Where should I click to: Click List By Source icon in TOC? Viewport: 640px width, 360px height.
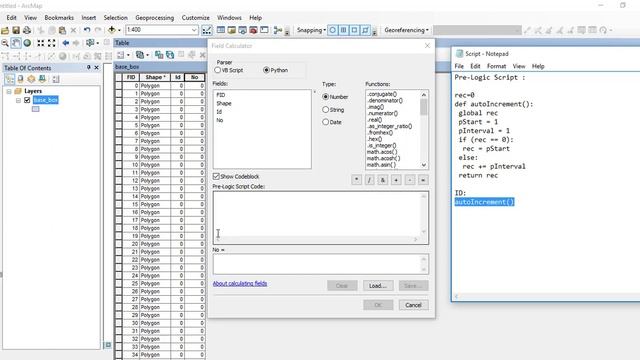coord(20,79)
